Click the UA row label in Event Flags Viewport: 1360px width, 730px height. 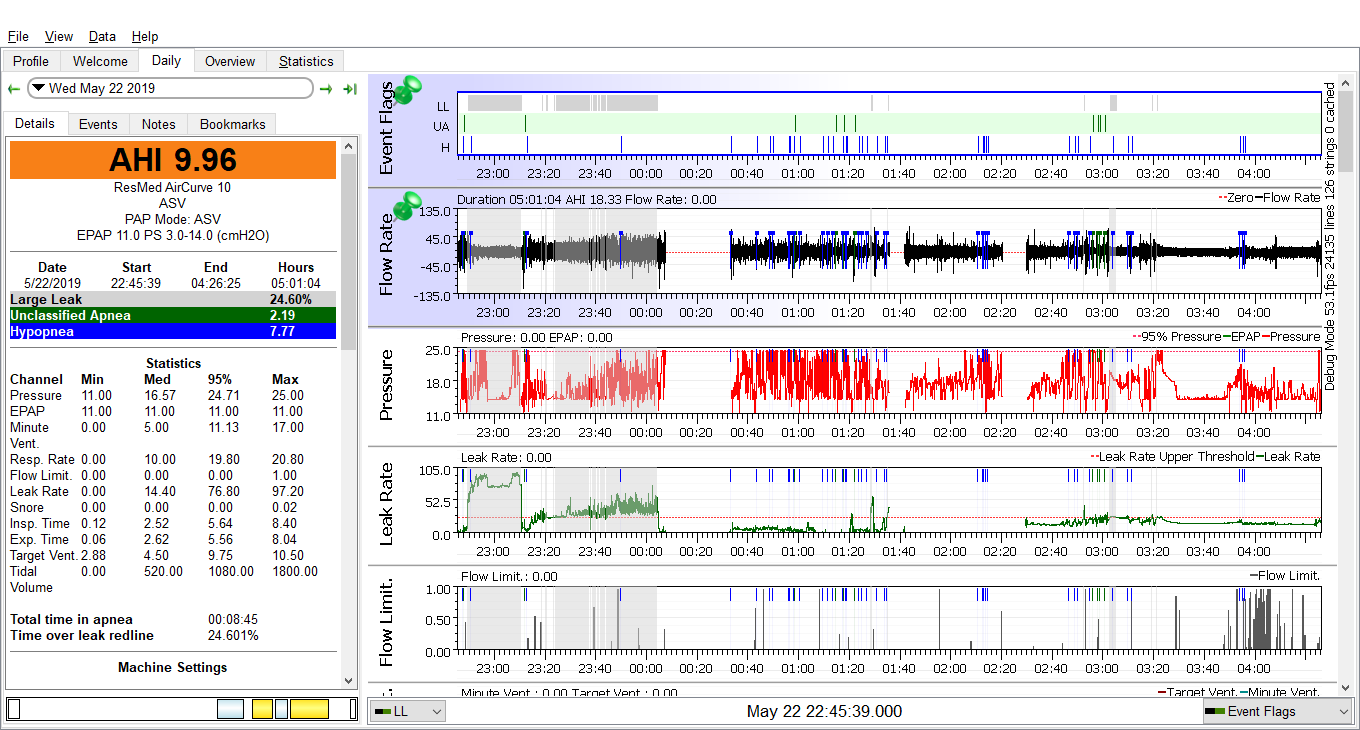[x=442, y=126]
